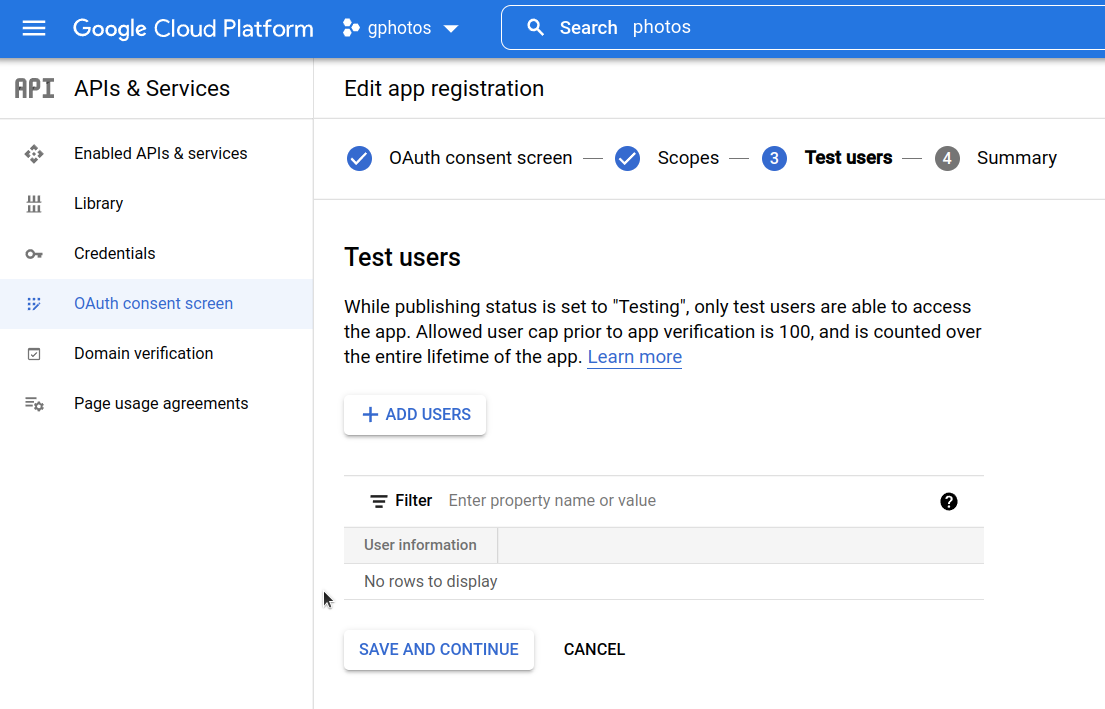Image resolution: width=1105 pixels, height=709 pixels.
Task: Click the Enabled APIs & services icon
Action: coord(34,154)
